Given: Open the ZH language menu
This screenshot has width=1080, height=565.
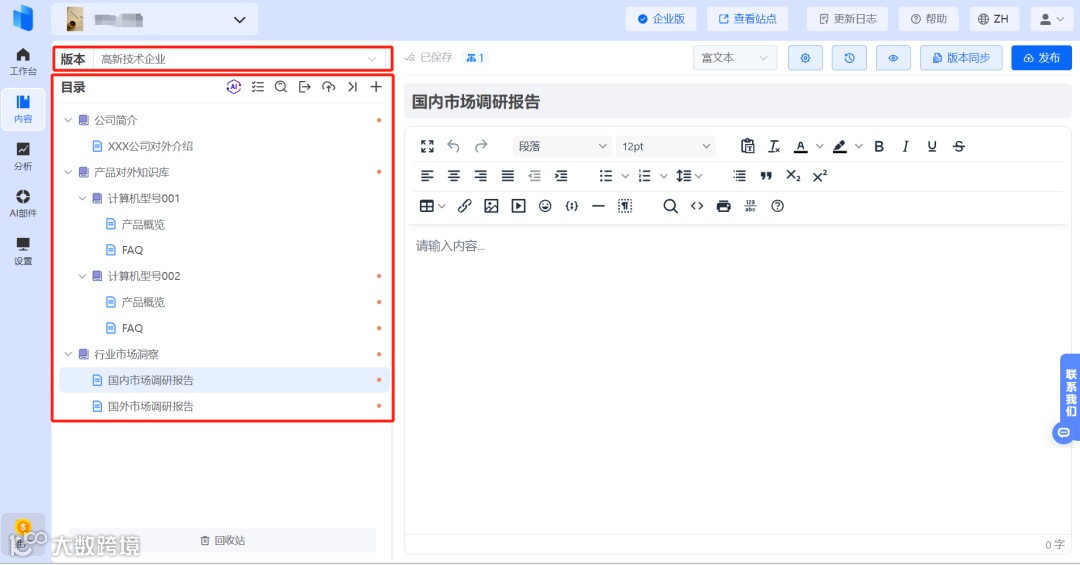Looking at the screenshot, I should coord(993,19).
